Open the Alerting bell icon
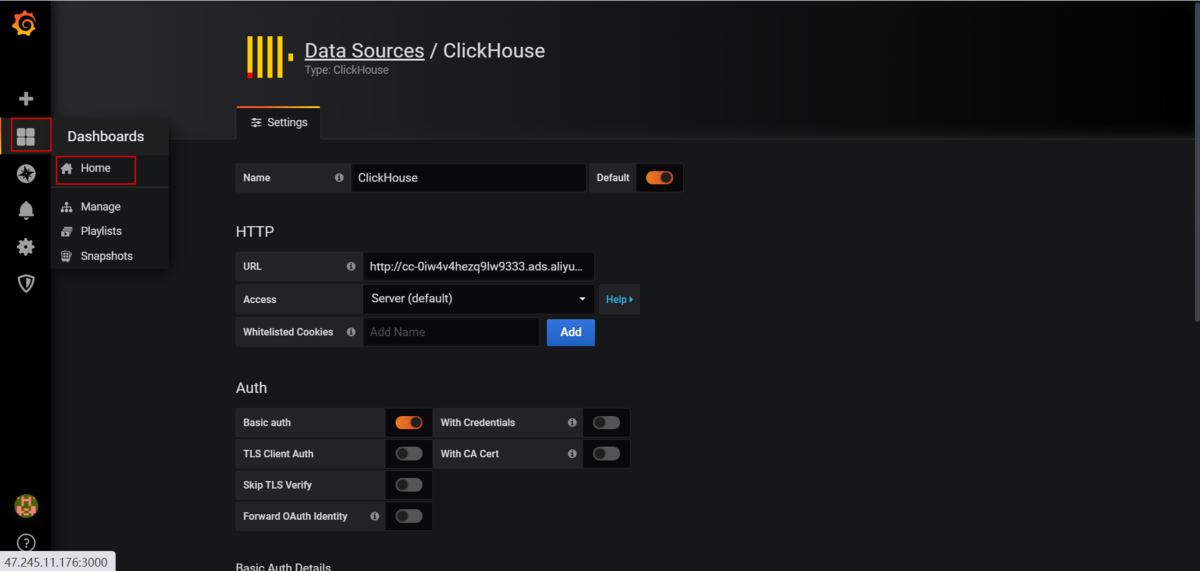Image resolution: width=1200 pixels, height=571 pixels. coord(26,210)
